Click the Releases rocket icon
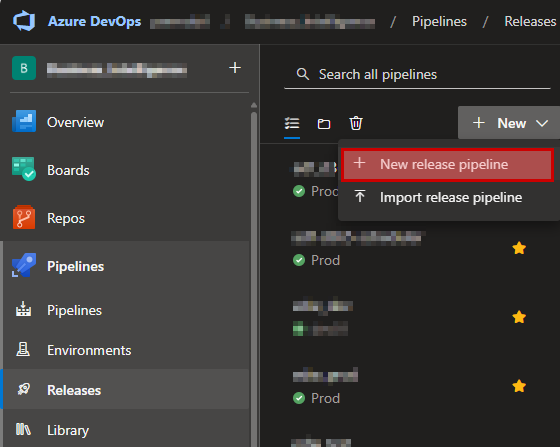Viewport: 560px width, 447px height. tap(24, 389)
